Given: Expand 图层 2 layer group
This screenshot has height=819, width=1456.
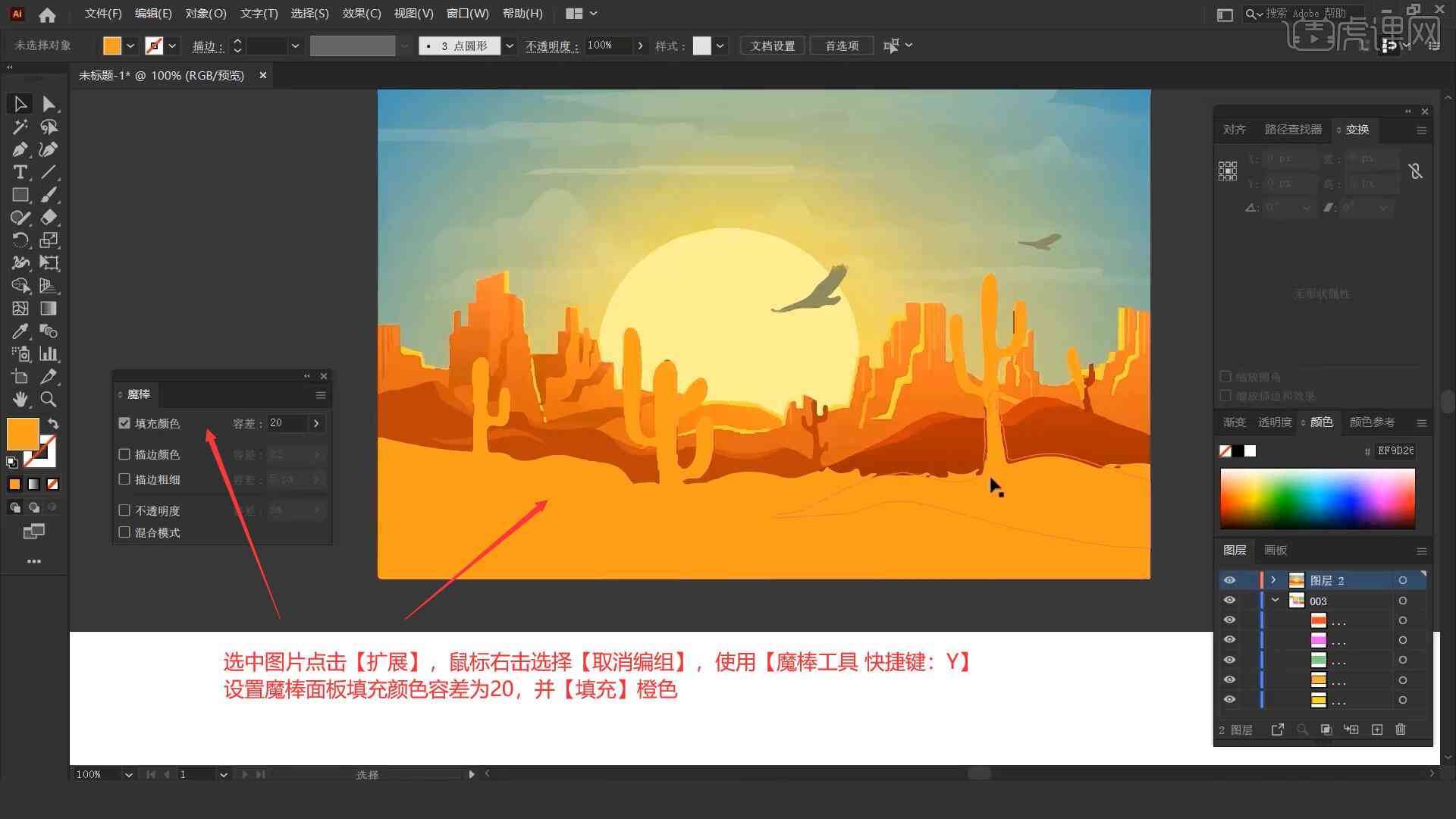Looking at the screenshot, I should tap(1272, 580).
